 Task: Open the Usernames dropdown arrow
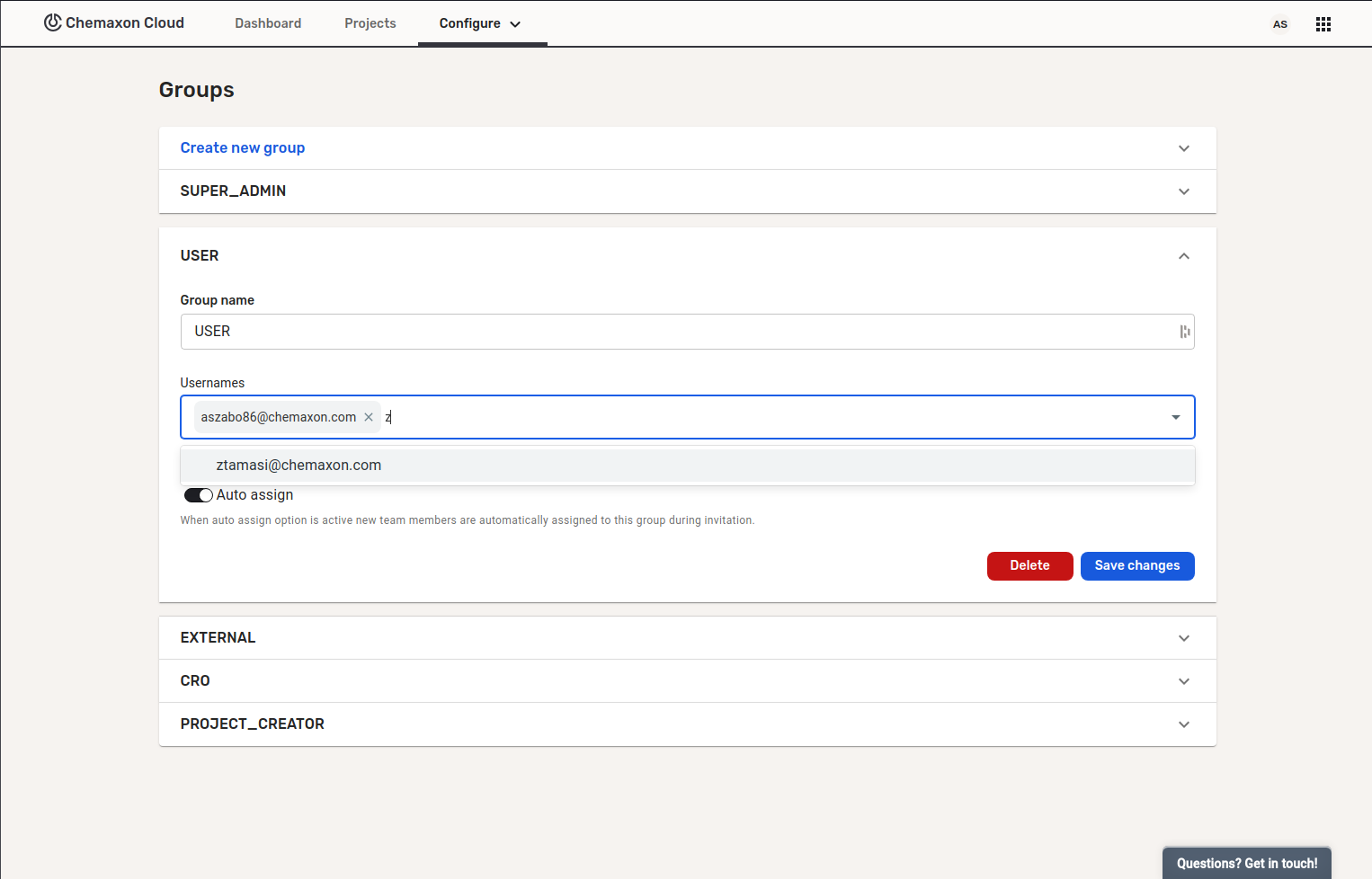point(1175,417)
